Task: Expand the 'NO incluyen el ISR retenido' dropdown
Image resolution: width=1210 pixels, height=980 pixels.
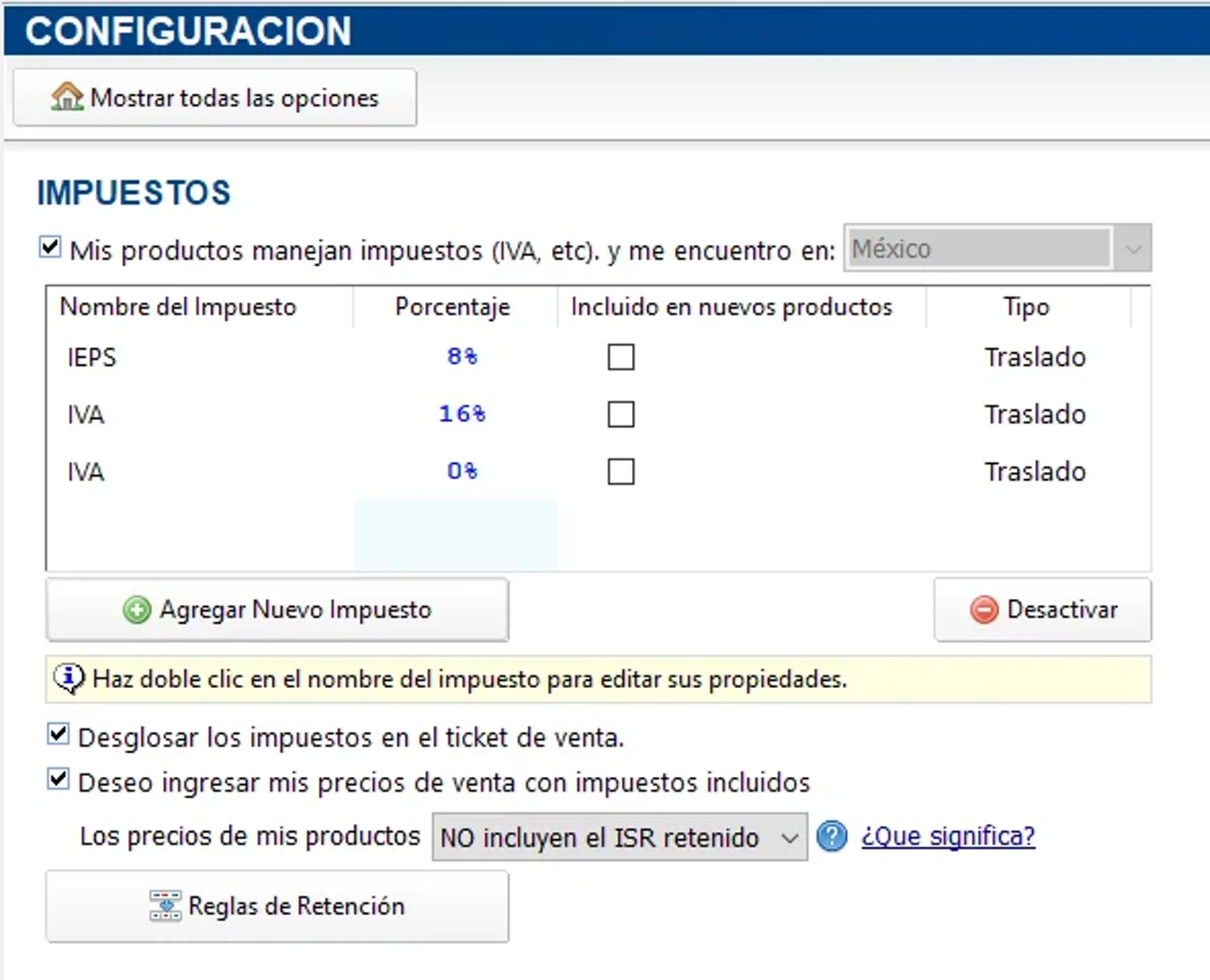Action: (789, 838)
